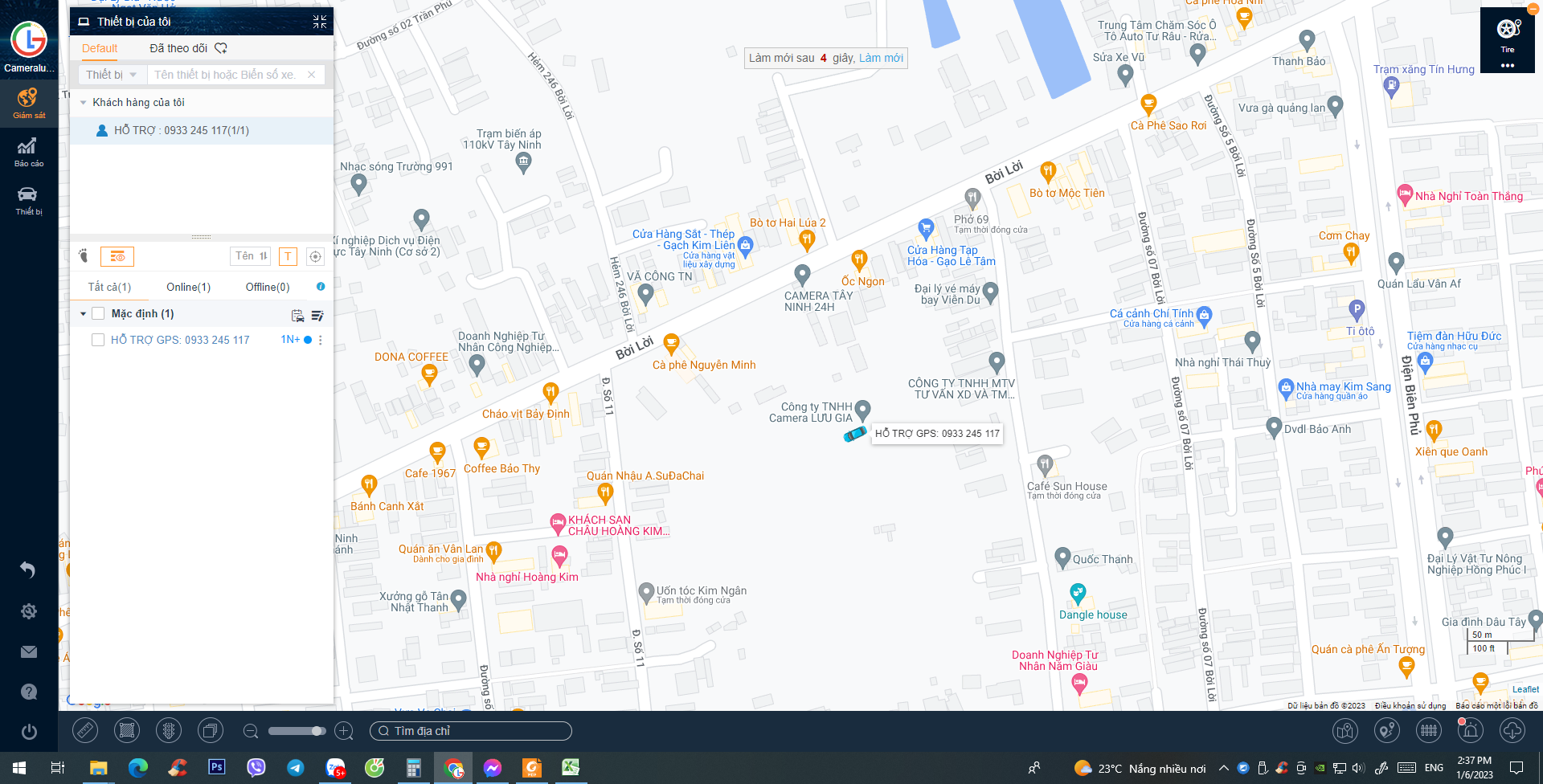Switch to the Đã theo dõi tab

(x=179, y=48)
